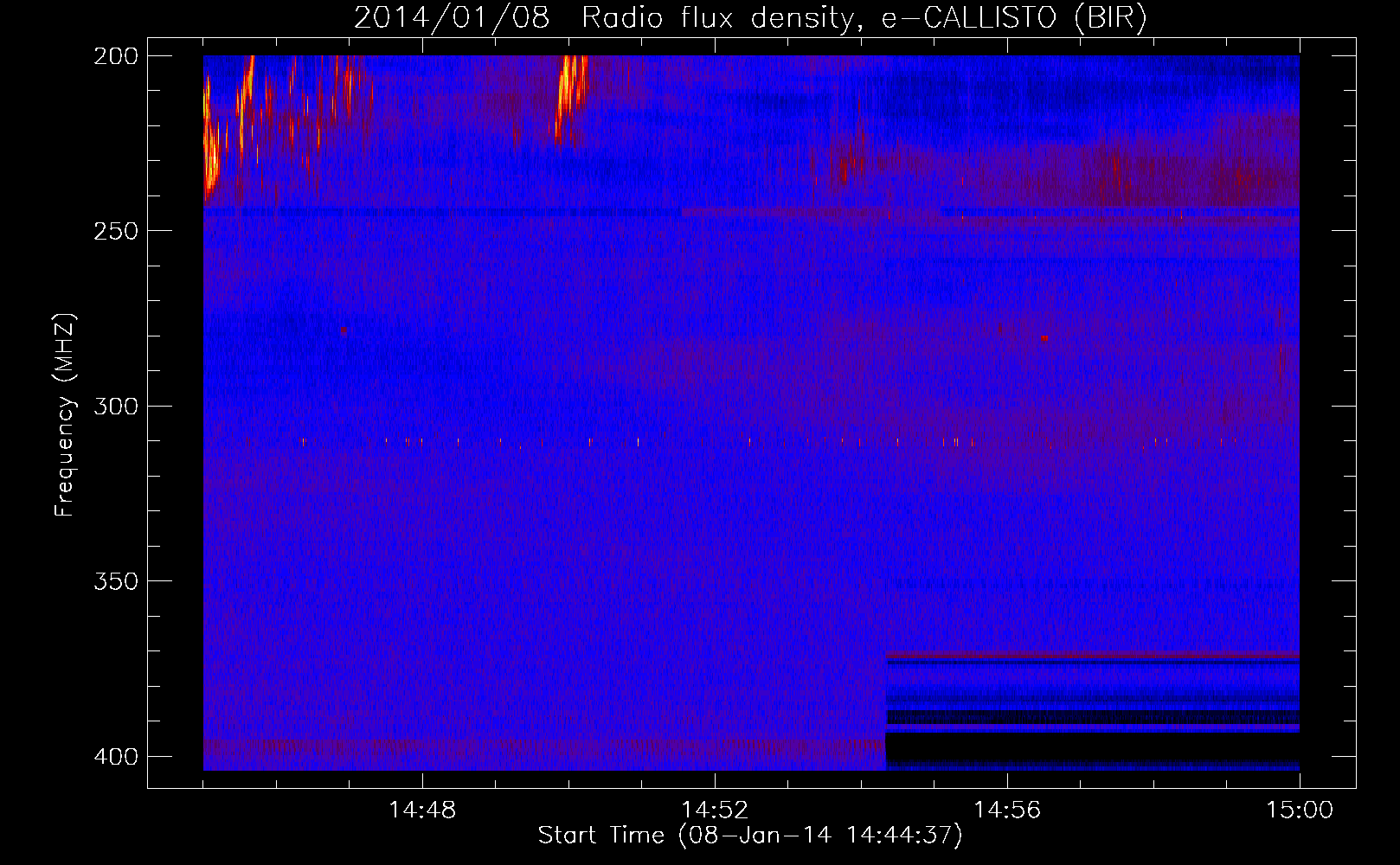Click the plot title '2014/01/08 Radio flux density, e-CALLISTO (BIR)'
The image size is (1400, 865).
click(750, 18)
